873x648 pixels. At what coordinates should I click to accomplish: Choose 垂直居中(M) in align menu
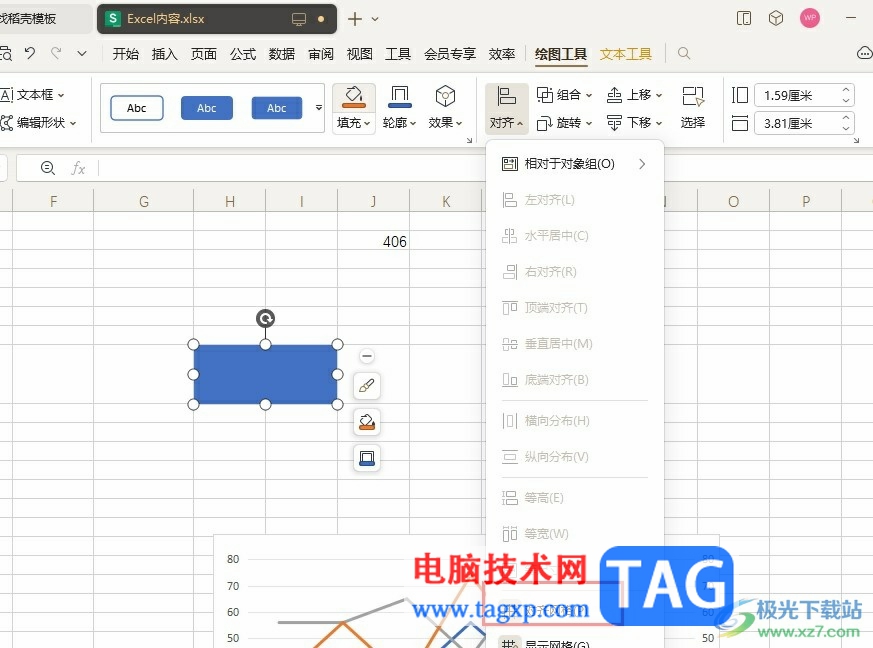574,344
